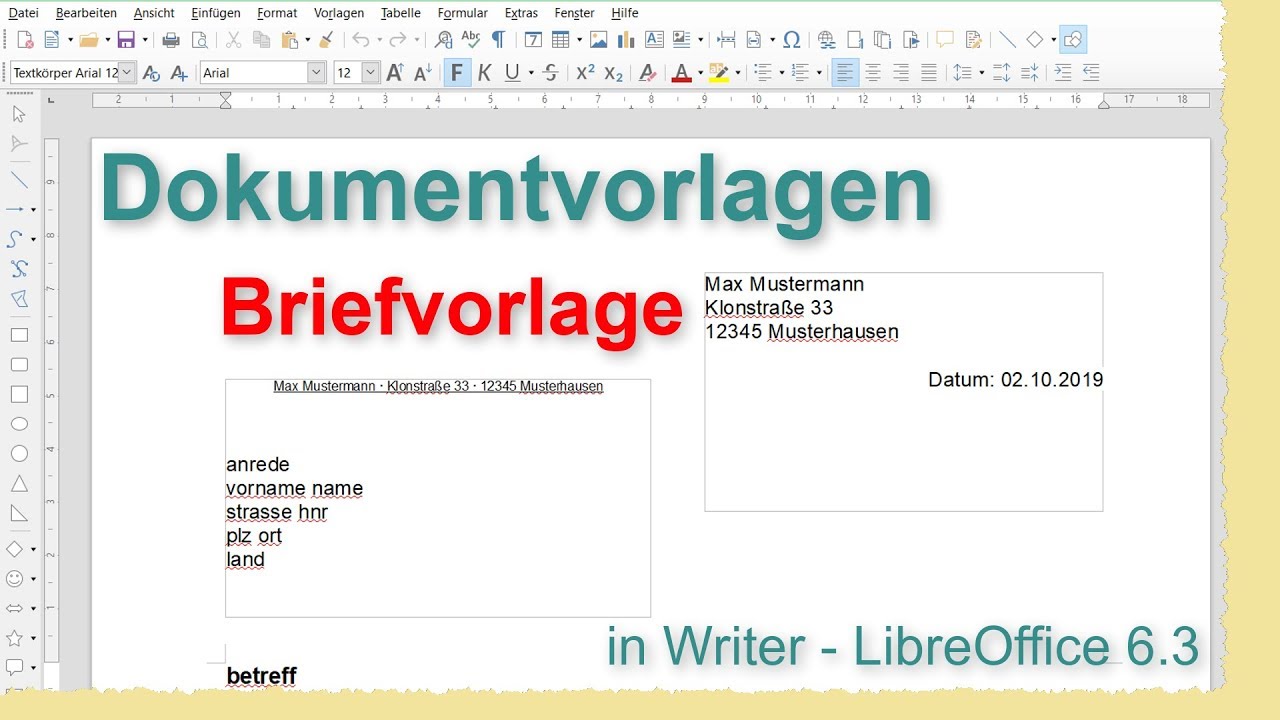Open the Bearbeiten menu
The height and width of the screenshot is (720, 1280).
(x=86, y=13)
